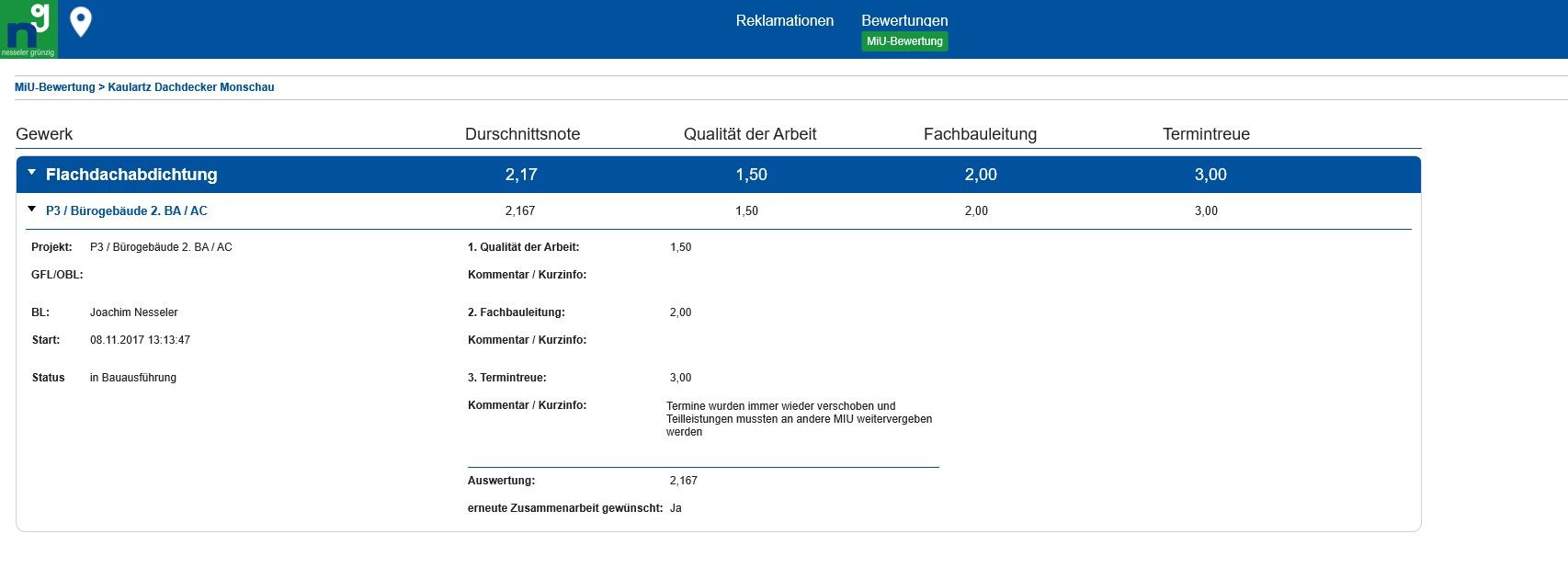This screenshot has height=579, width=1568.
Task: Collapse the P3 / Bürogebäude project arrow
Action: pyautogui.click(x=32, y=210)
